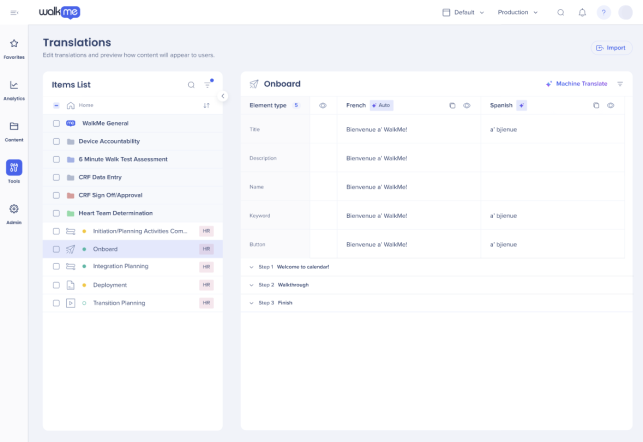Open the Production environment dropdown
The height and width of the screenshot is (442, 643).
click(x=518, y=13)
